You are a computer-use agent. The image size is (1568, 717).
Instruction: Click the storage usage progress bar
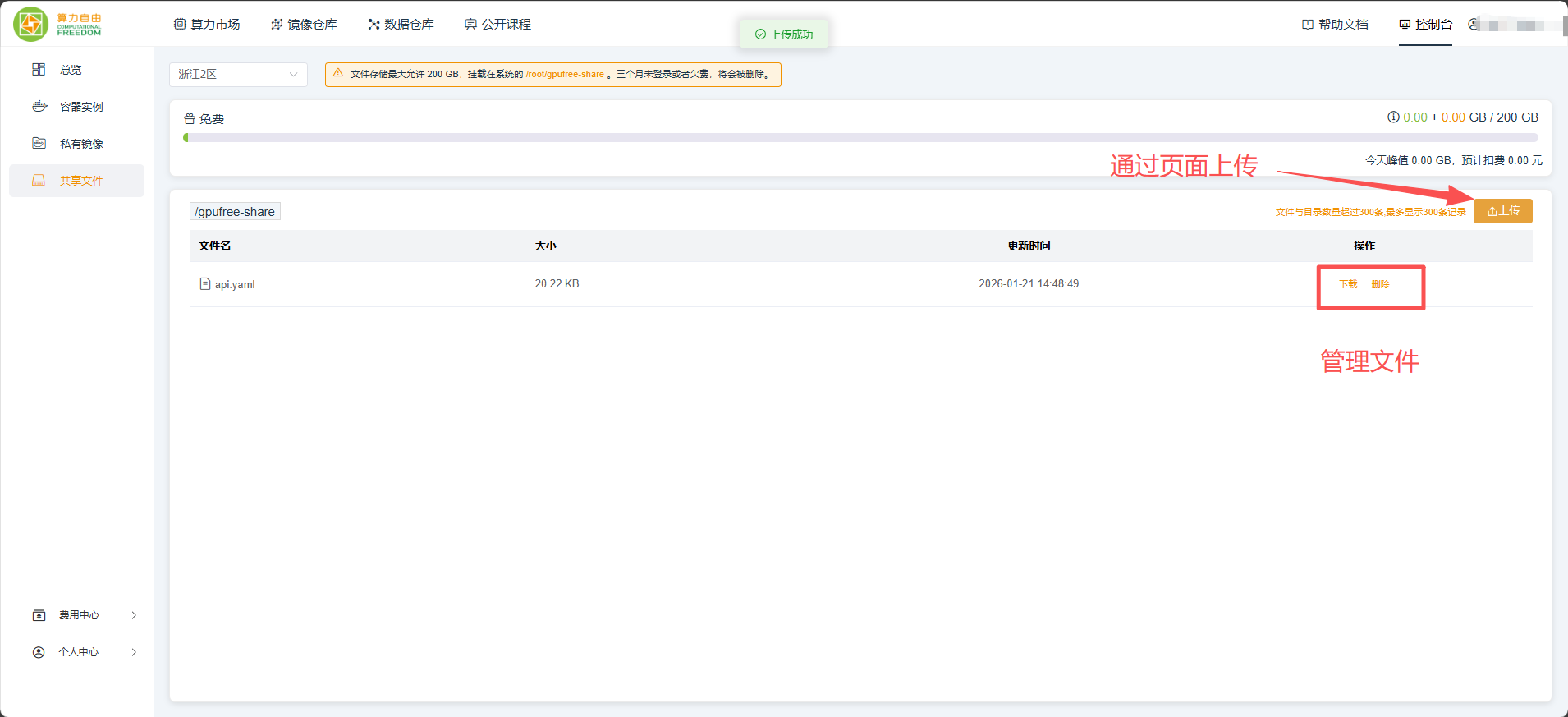pos(860,138)
